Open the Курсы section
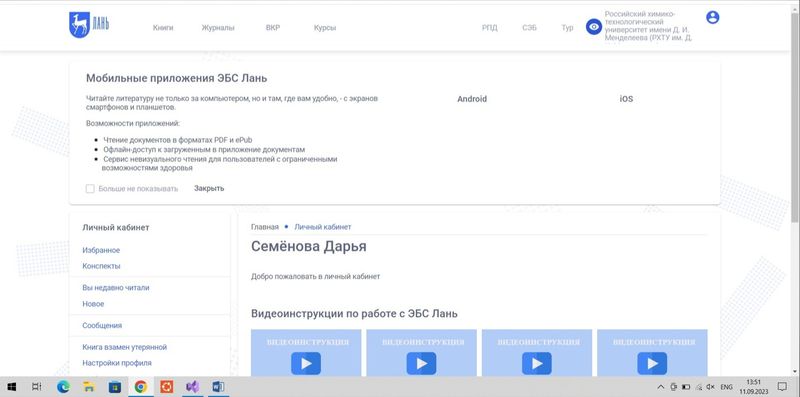800x397 pixels. tap(325, 28)
